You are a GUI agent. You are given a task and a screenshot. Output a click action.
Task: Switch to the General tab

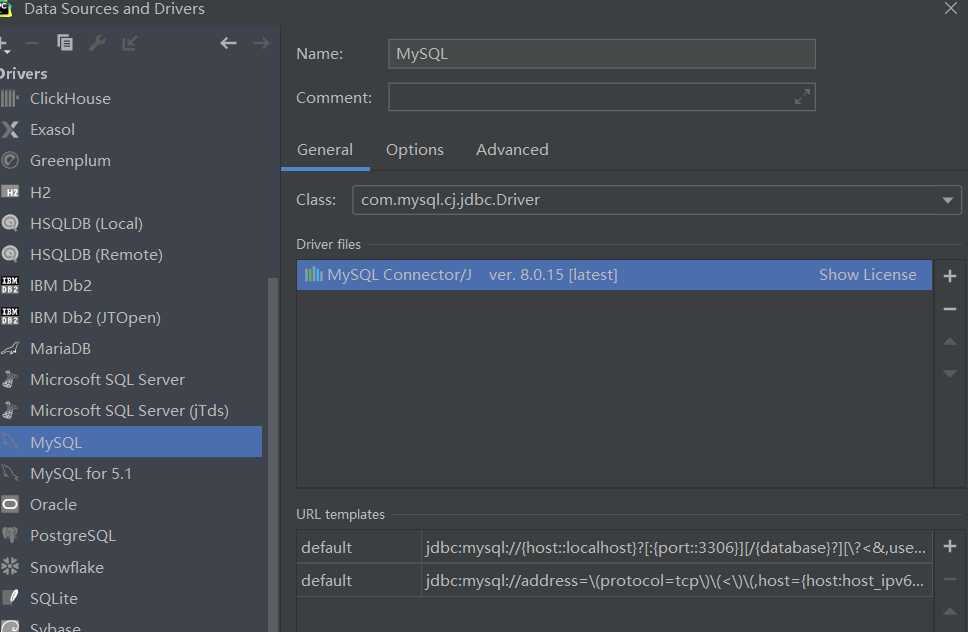pyautogui.click(x=325, y=150)
